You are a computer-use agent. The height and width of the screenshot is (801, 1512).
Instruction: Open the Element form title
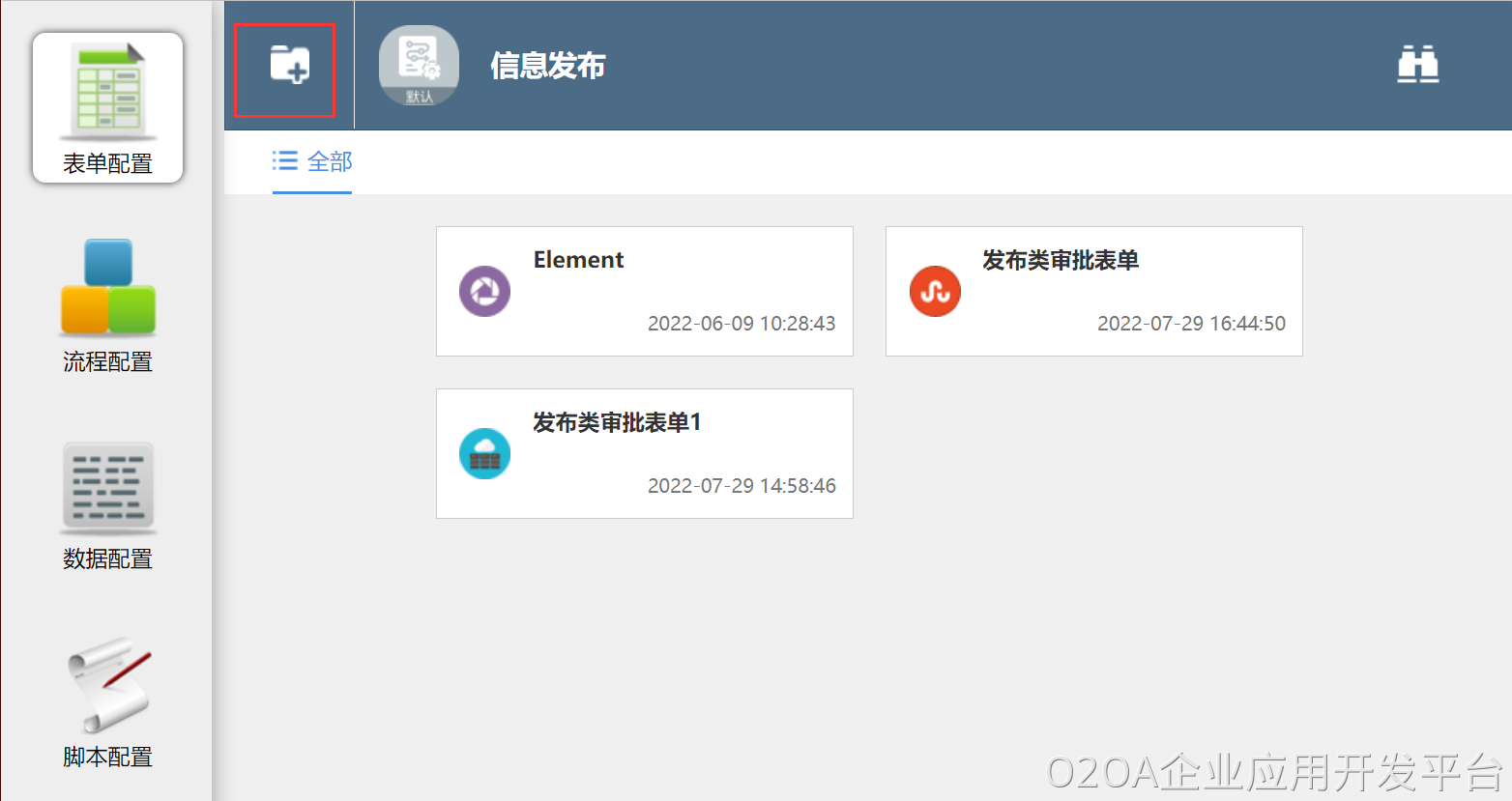pos(578,260)
